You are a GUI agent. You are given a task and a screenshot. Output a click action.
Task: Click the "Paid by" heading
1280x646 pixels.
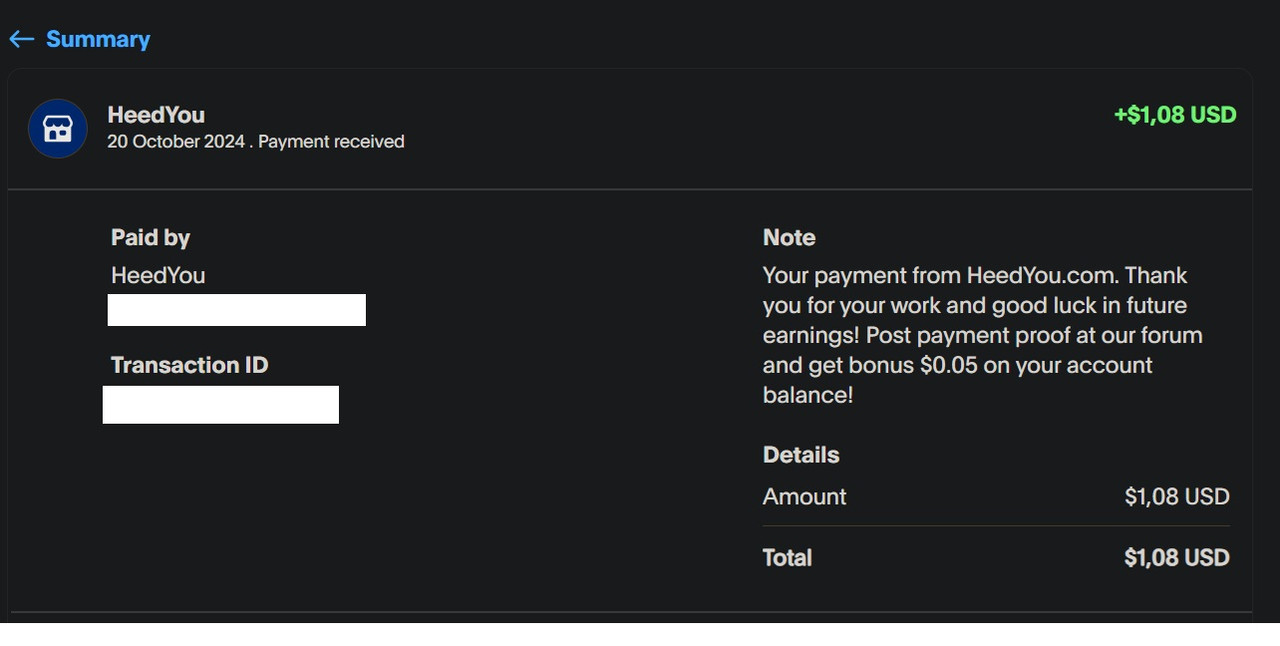pos(150,237)
